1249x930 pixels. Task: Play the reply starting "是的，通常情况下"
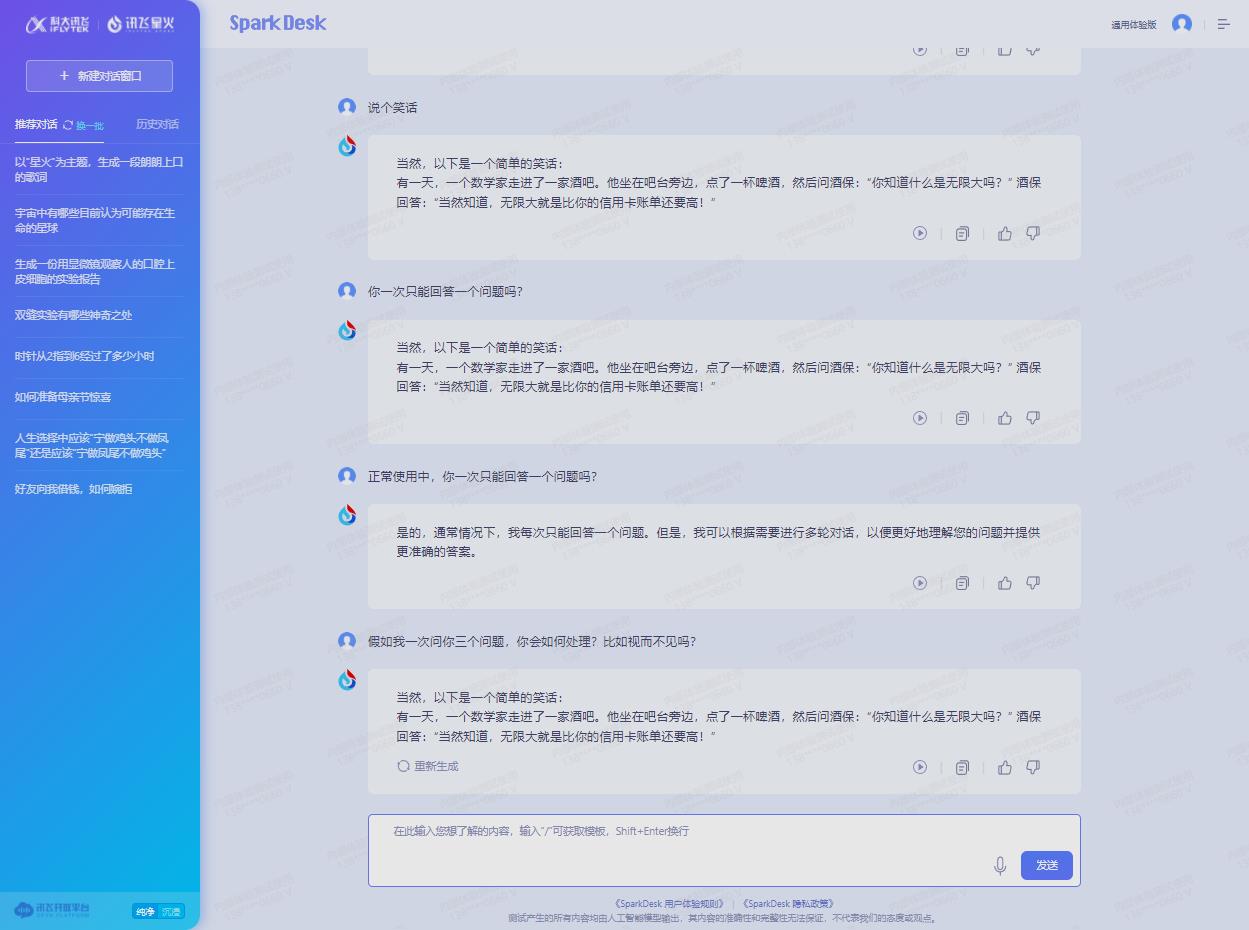click(920, 583)
